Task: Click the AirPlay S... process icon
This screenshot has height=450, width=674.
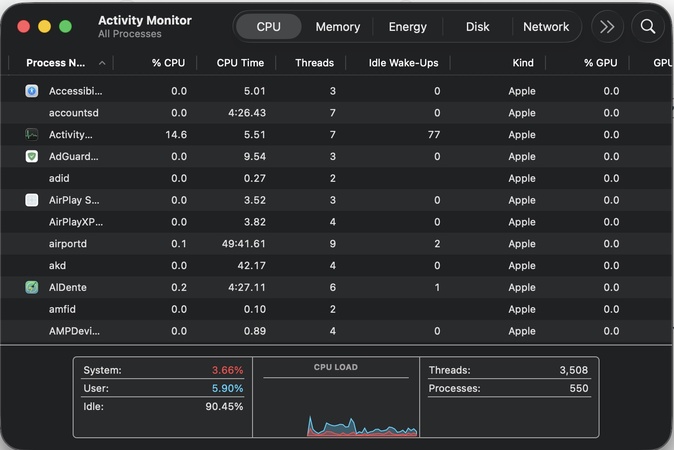Action: (31, 200)
